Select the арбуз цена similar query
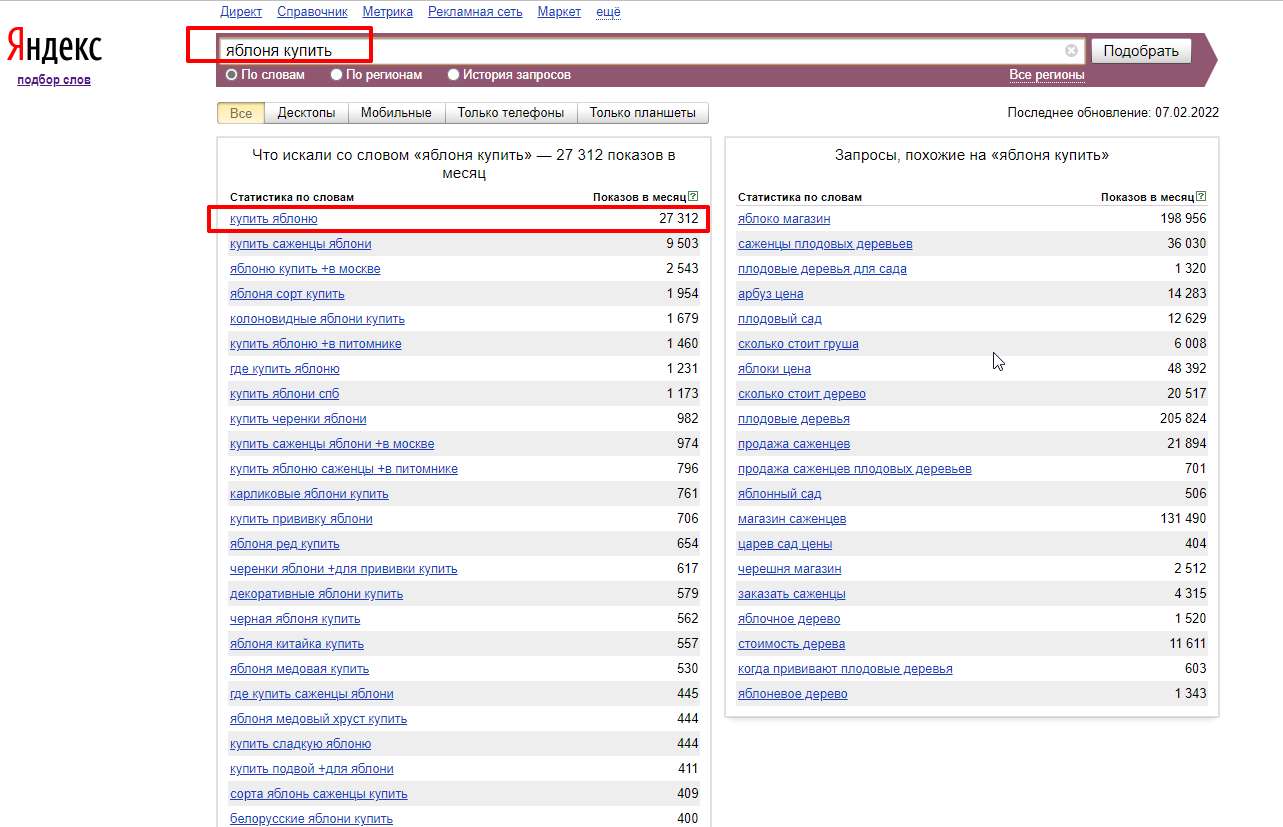 770,294
